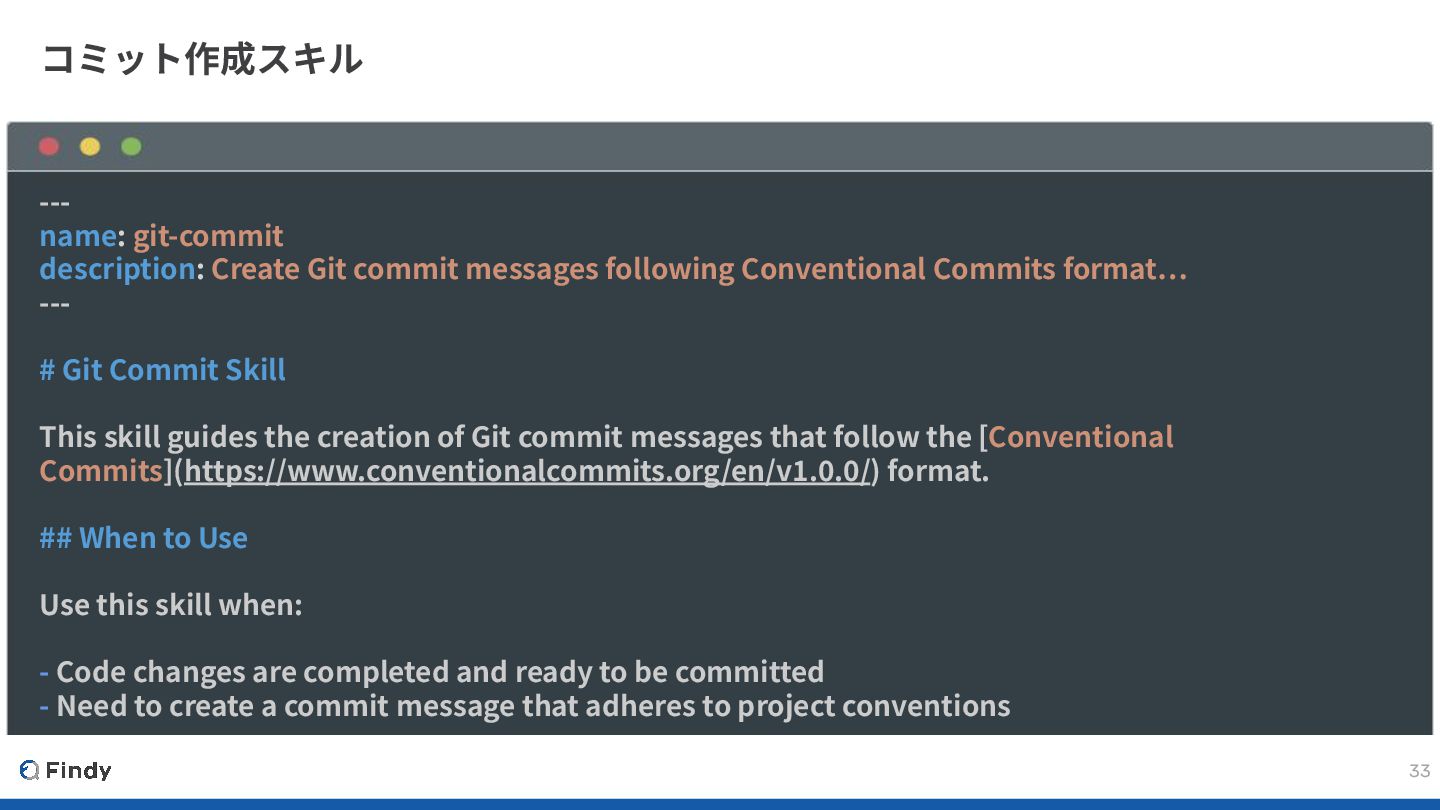Click the '## When to Use' heading
Viewport: 1440px width, 810px height.
[x=144, y=538]
